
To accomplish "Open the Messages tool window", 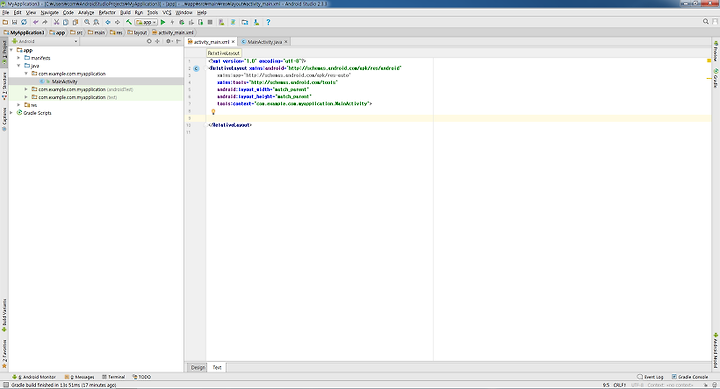I will point(79,377).
